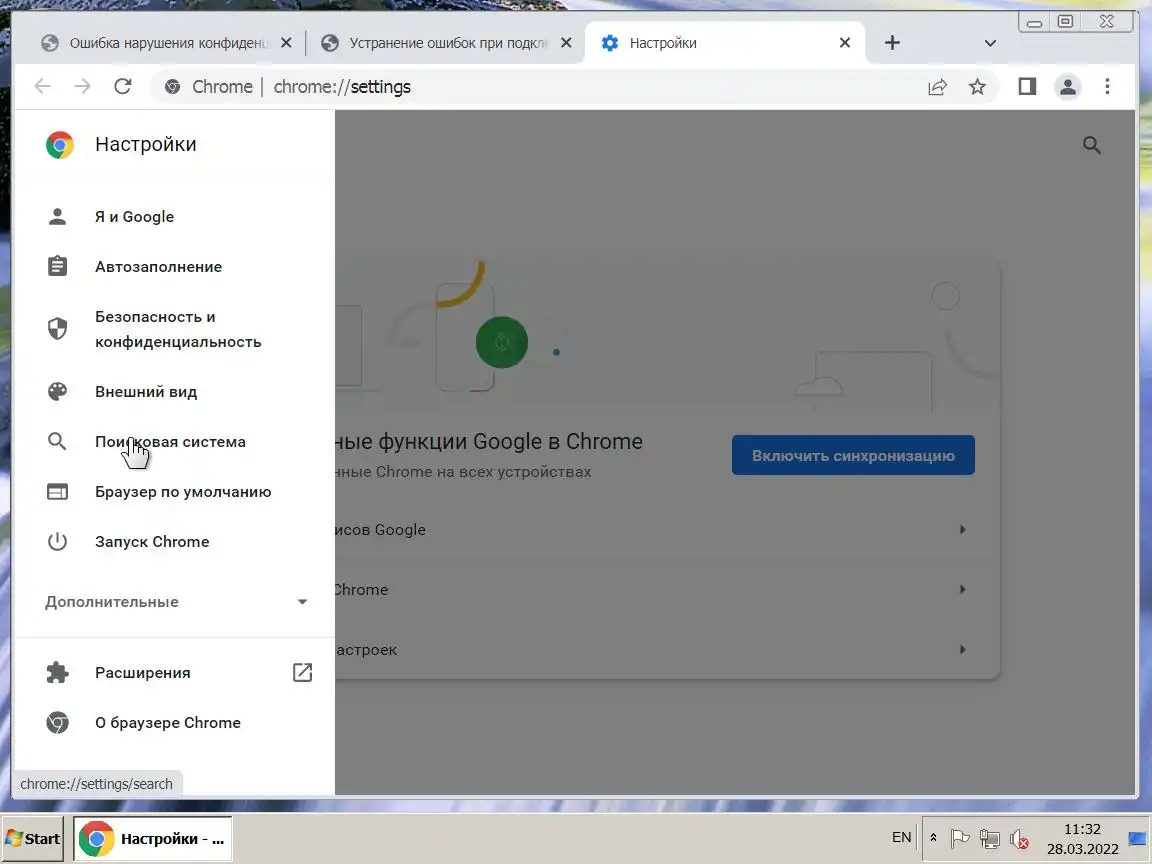This screenshot has height=864, width=1152.
Task: Click Включить синхронизацию button
Action: [853, 456]
